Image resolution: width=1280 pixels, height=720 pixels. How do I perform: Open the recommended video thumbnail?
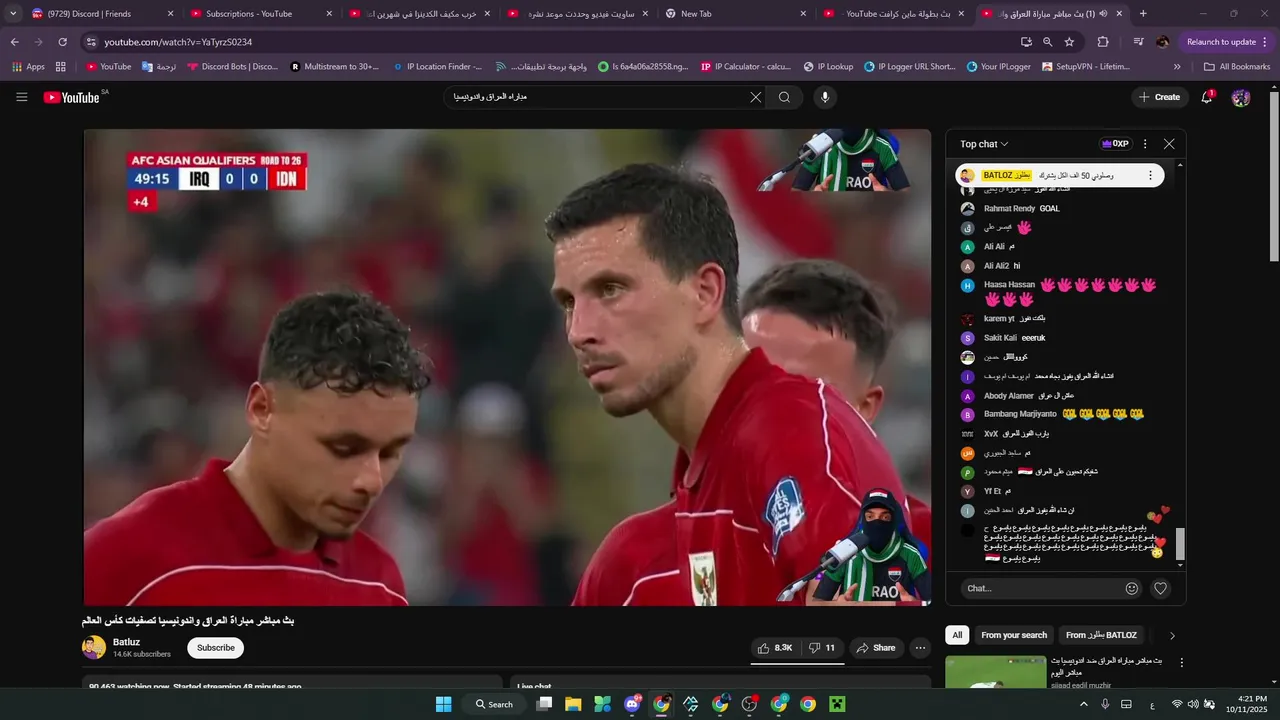[x=995, y=672]
